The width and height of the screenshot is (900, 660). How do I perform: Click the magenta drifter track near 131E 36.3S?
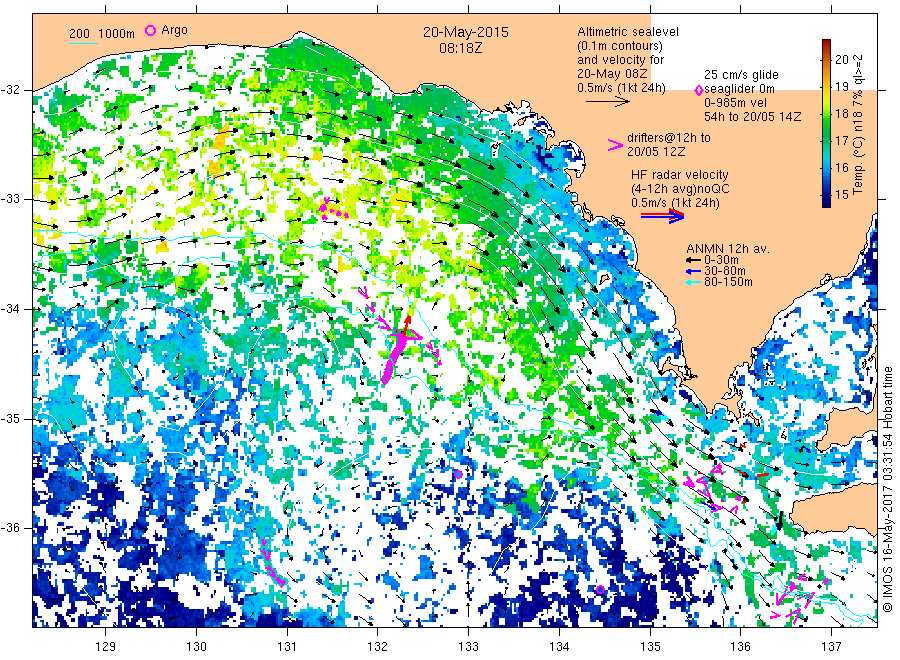point(272,564)
